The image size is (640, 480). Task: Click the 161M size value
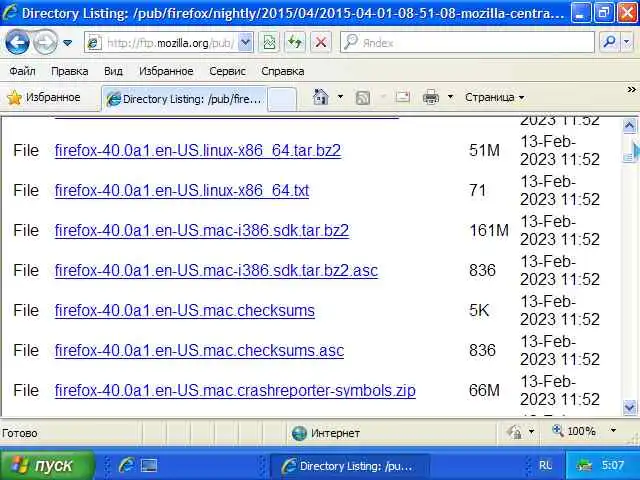(x=489, y=230)
